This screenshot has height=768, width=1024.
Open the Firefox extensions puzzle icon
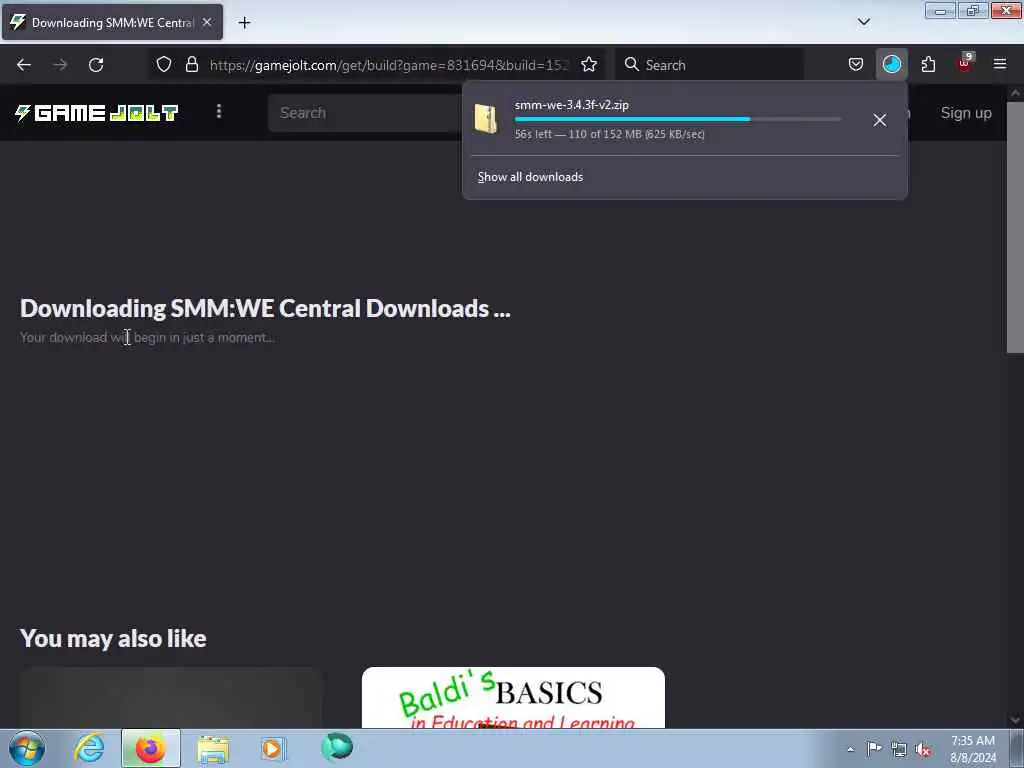[928, 65]
